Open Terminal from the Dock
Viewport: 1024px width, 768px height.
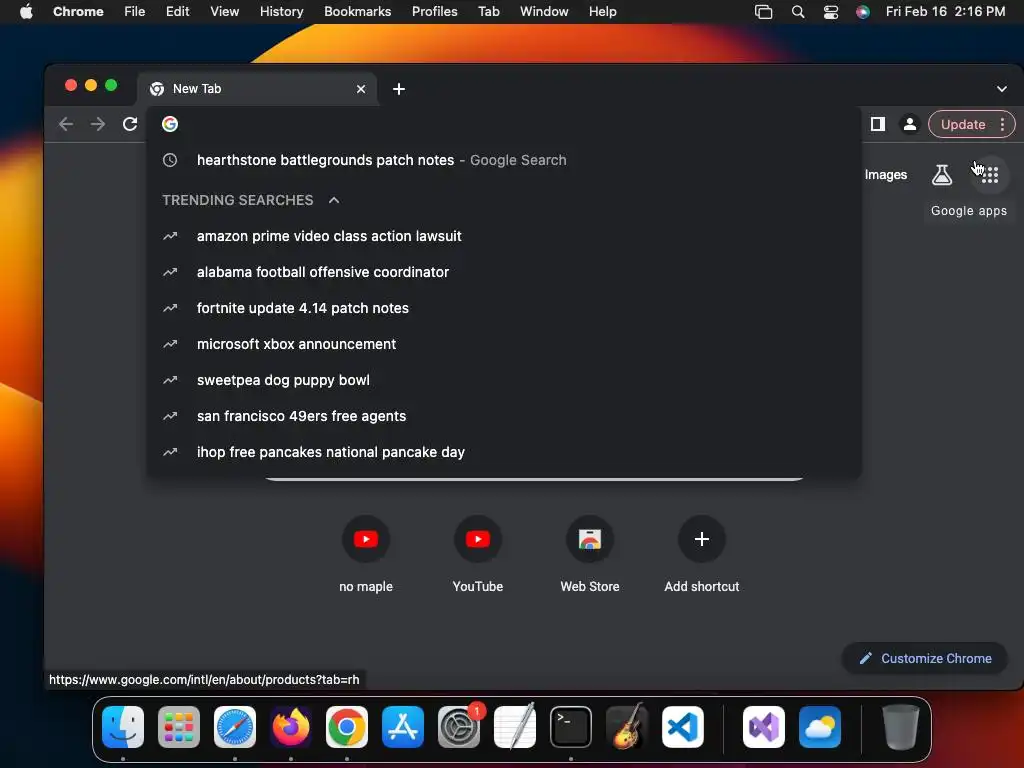pyautogui.click(x=571, y=727)
